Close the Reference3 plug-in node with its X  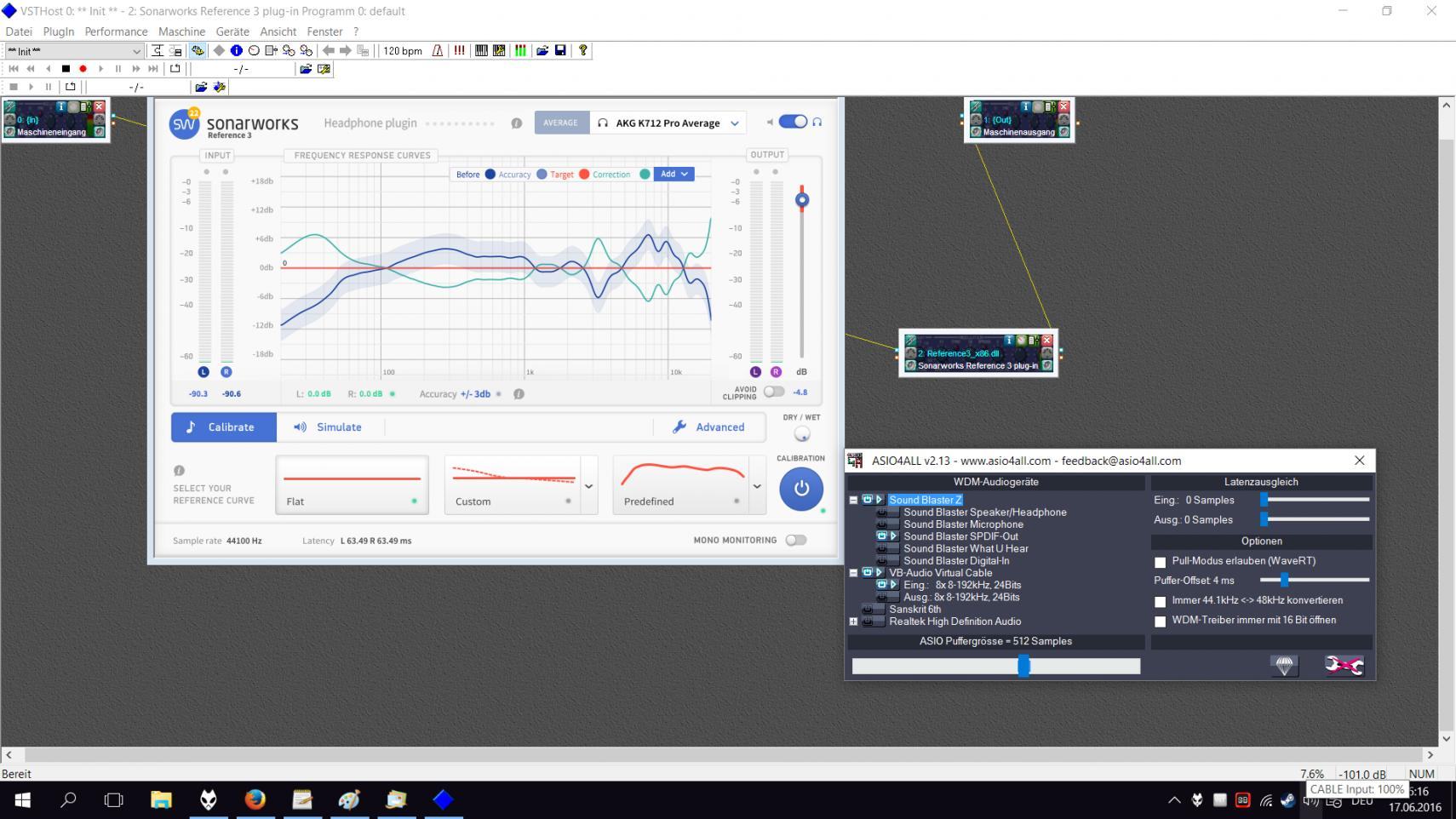(x=1047, y=341)
